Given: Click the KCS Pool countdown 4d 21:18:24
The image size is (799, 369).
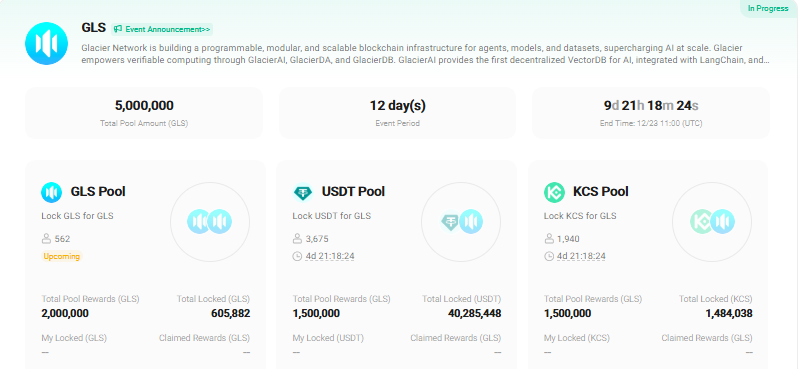Looking at the screenshot, I should (581, 256).
